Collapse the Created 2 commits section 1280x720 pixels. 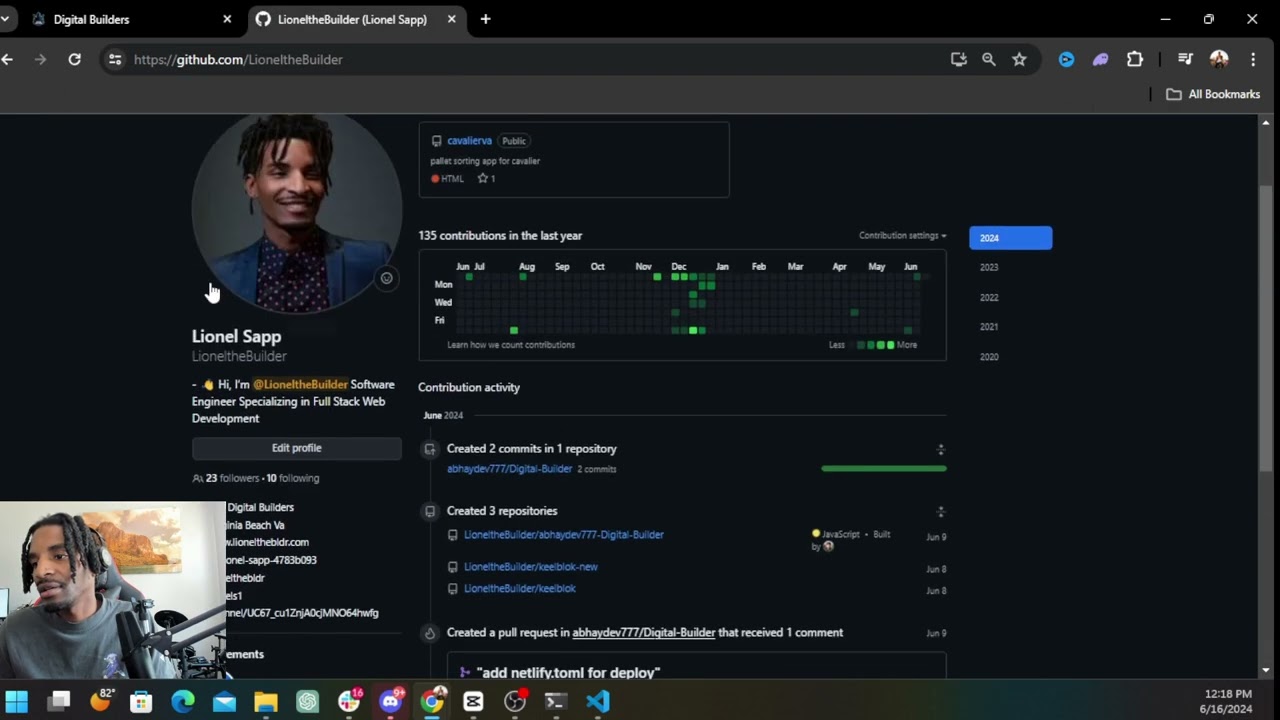click(940, 450)
